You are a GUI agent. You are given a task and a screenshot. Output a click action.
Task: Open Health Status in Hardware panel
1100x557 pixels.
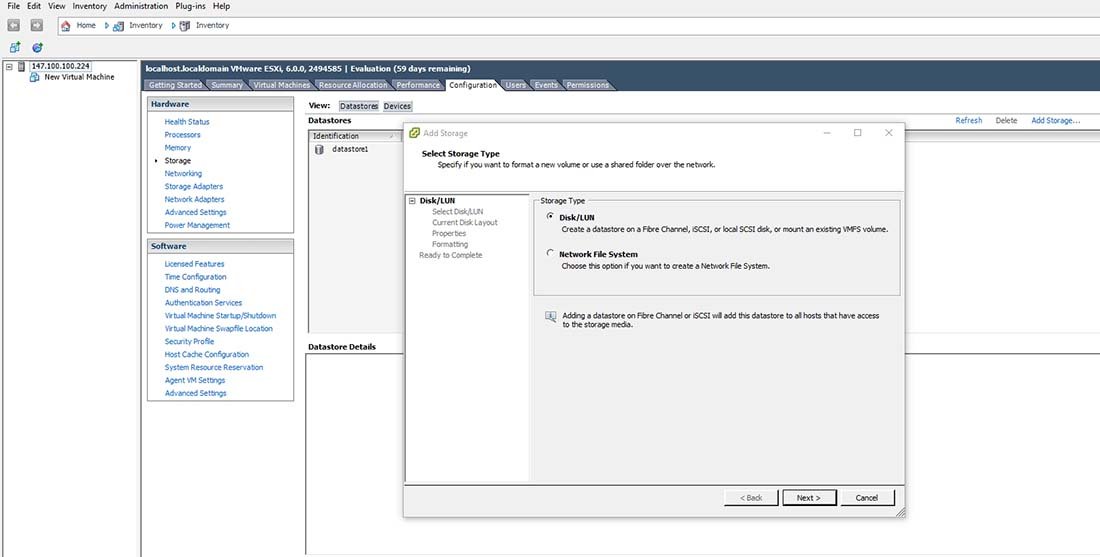tap(187, 121)
